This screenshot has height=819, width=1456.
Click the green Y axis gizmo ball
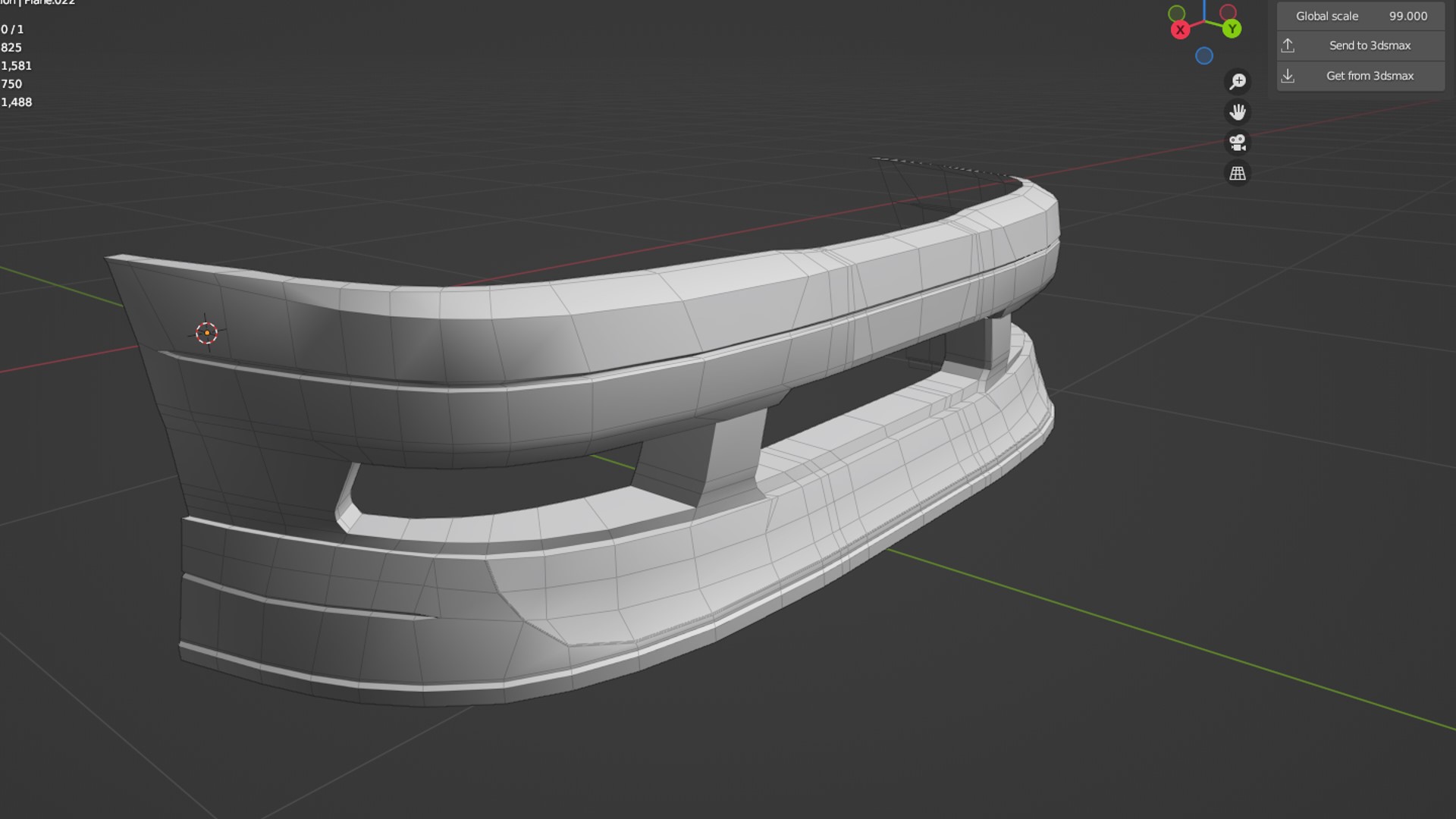(x=1232, y=30)
